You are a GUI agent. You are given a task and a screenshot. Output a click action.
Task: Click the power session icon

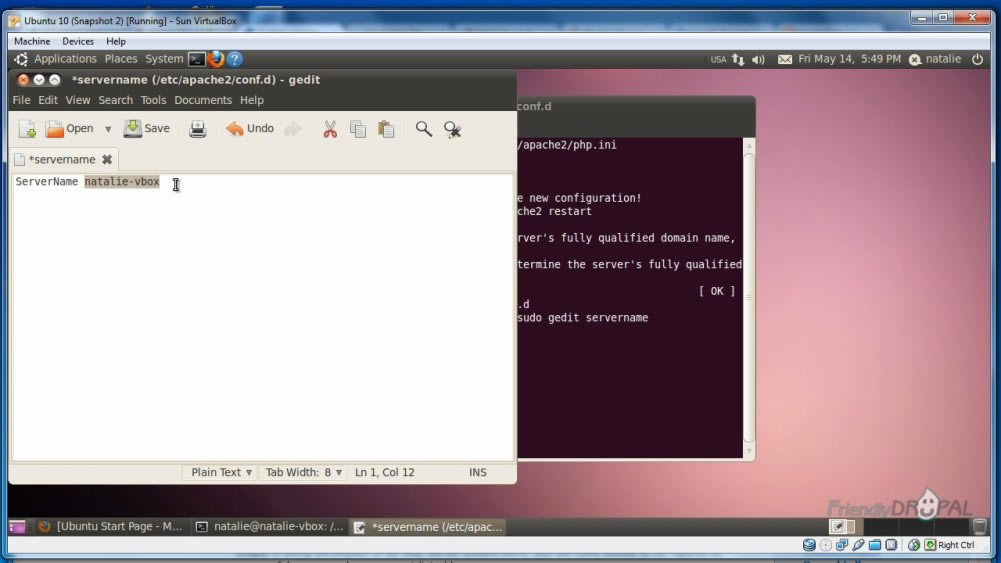point(977,59)
